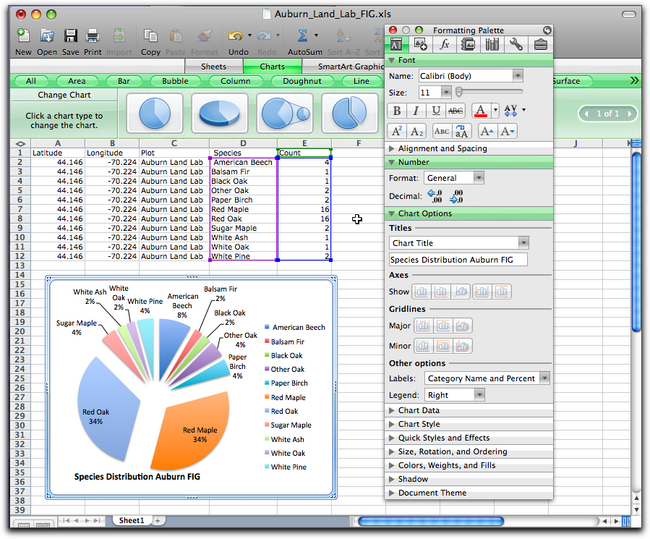Toggle italic formatting in Formatting Palette
650x539 pixels.
[x=418, y=111]
